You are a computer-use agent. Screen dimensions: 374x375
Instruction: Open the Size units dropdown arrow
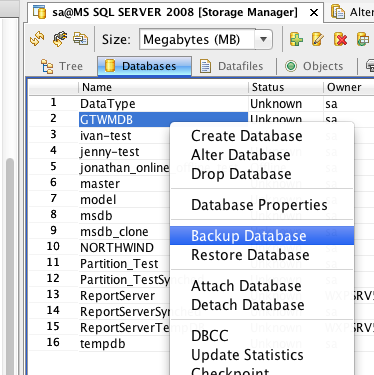click(x=263, y=39)
